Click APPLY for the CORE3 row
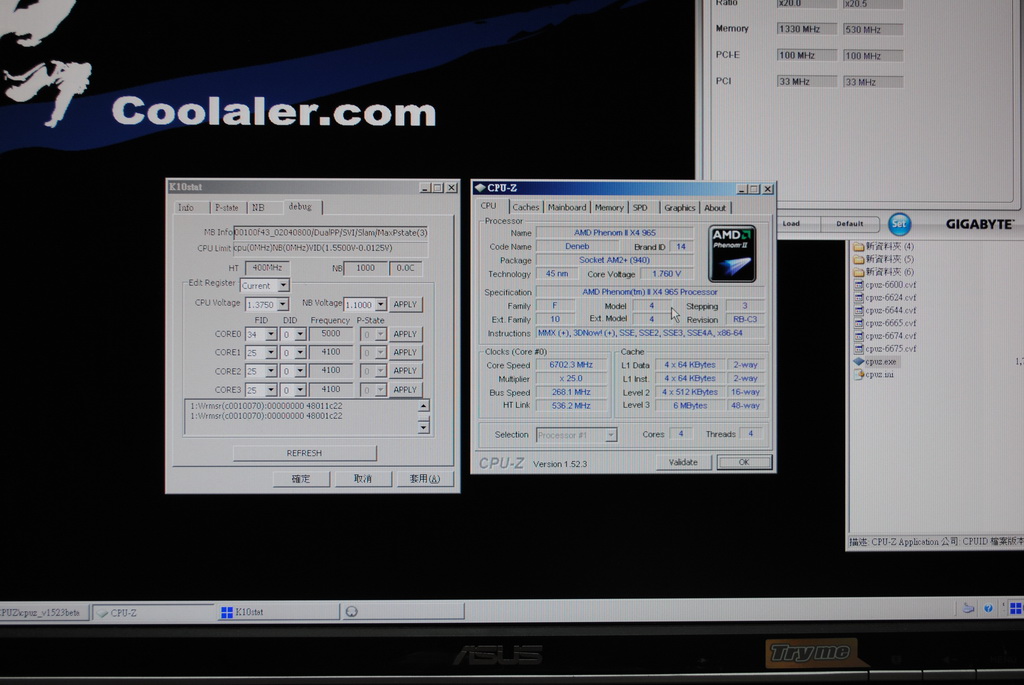 pyautogui.click(x=405, y=390)
